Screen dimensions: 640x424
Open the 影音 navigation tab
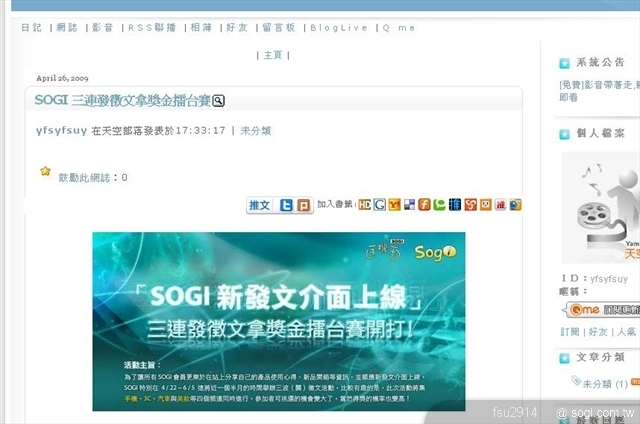click(x=102, y=28)
